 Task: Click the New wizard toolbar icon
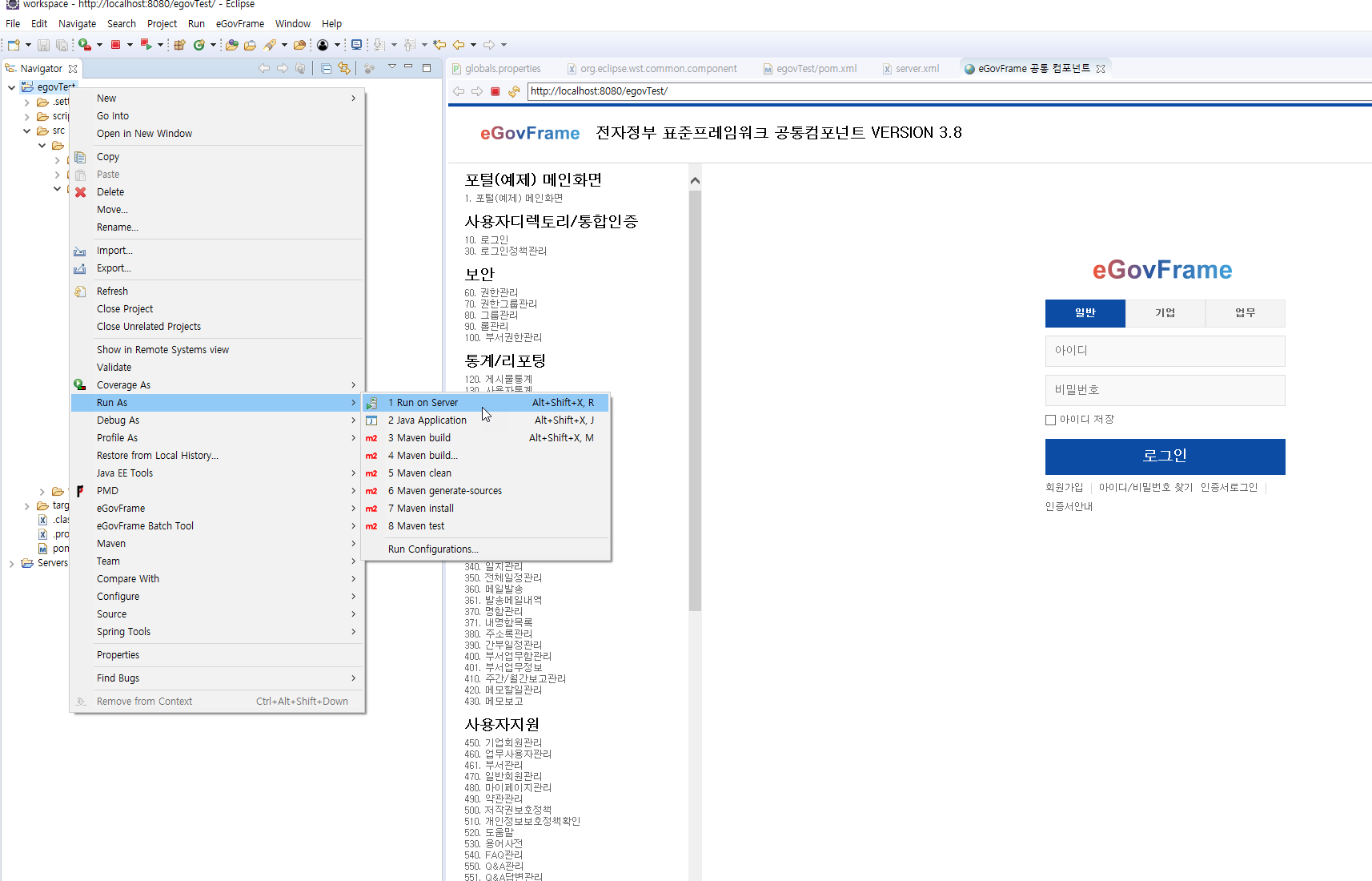[14, 45]
